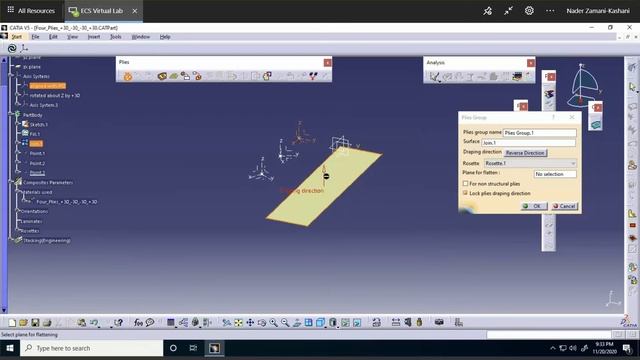The width and height of the screenshot is (640, 360).
Task: Click the brown ply creation icon in Plies toolbar
Action: [162, 76]
